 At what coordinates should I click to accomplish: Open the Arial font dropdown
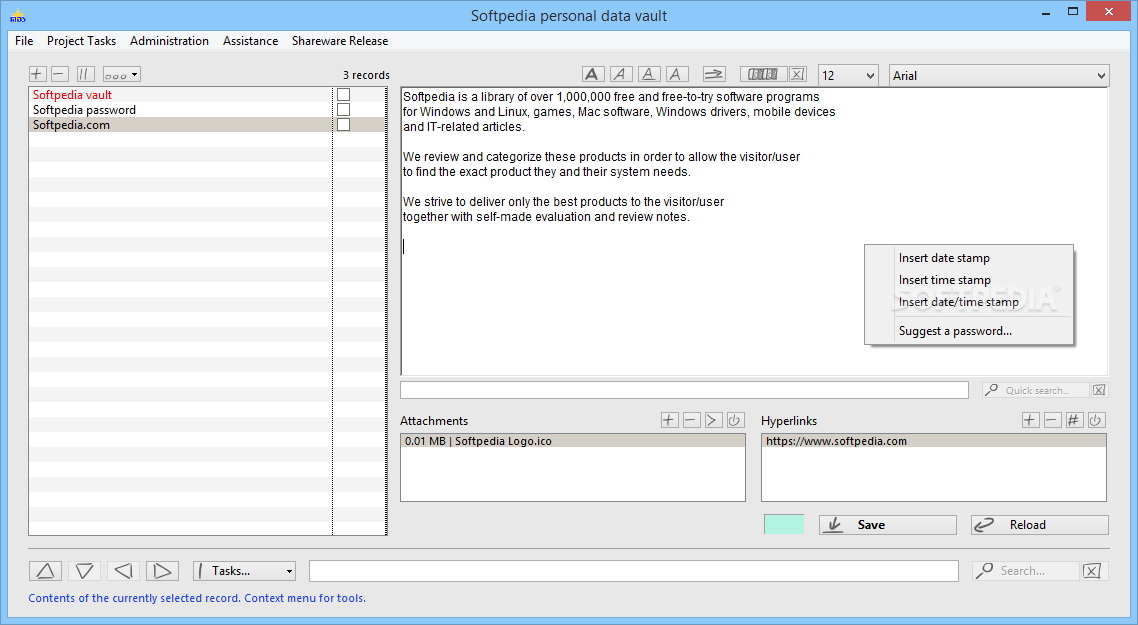[x=999, y=75]
